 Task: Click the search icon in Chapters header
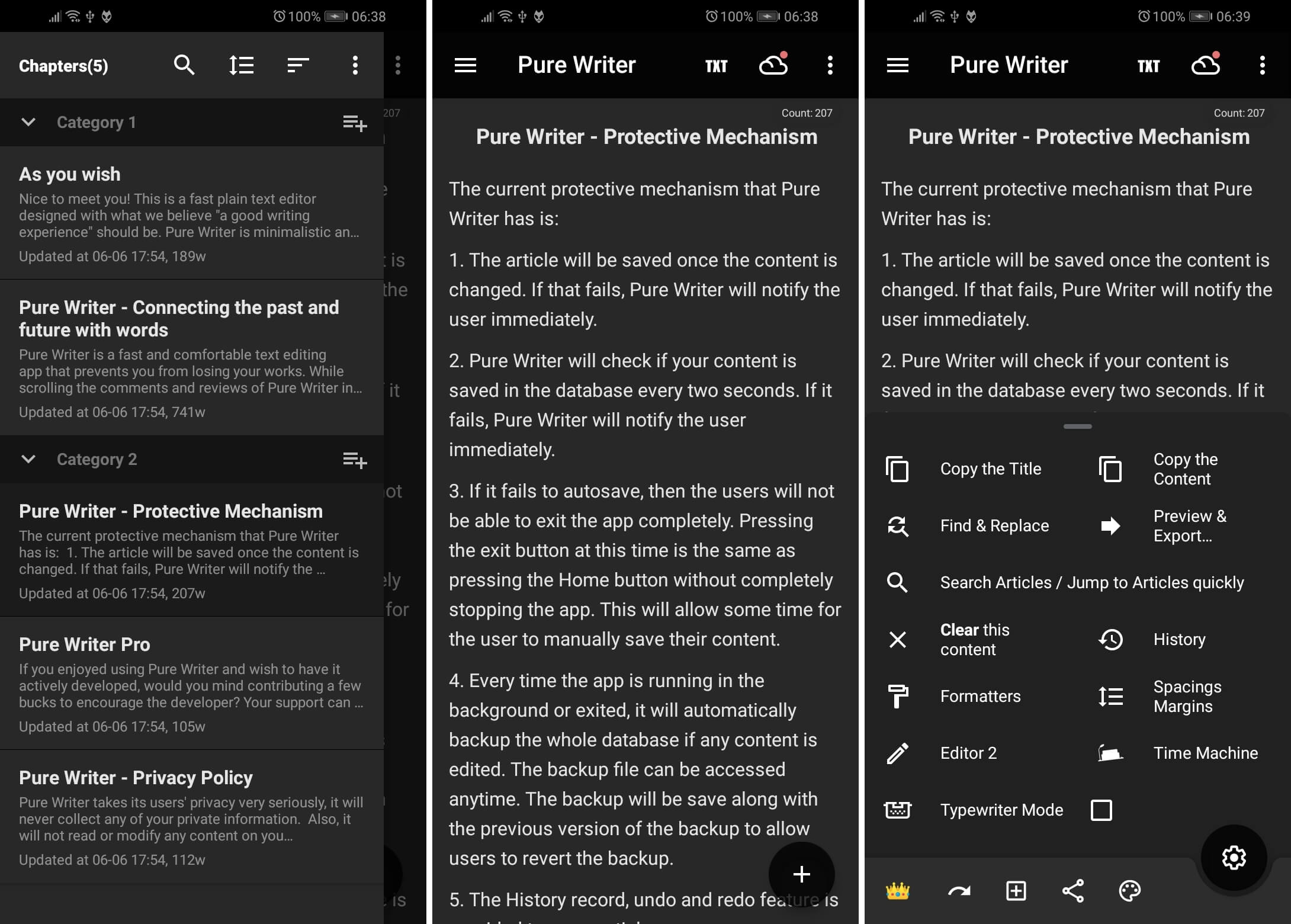coord(184,65)
